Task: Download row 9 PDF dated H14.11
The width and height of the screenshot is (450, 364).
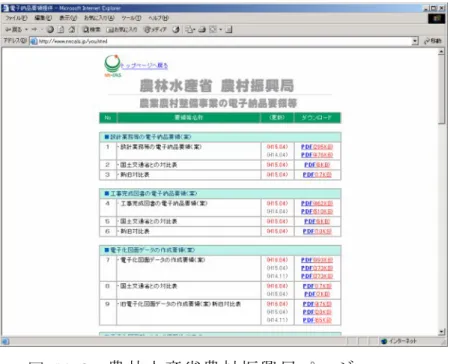Action: 317,320
